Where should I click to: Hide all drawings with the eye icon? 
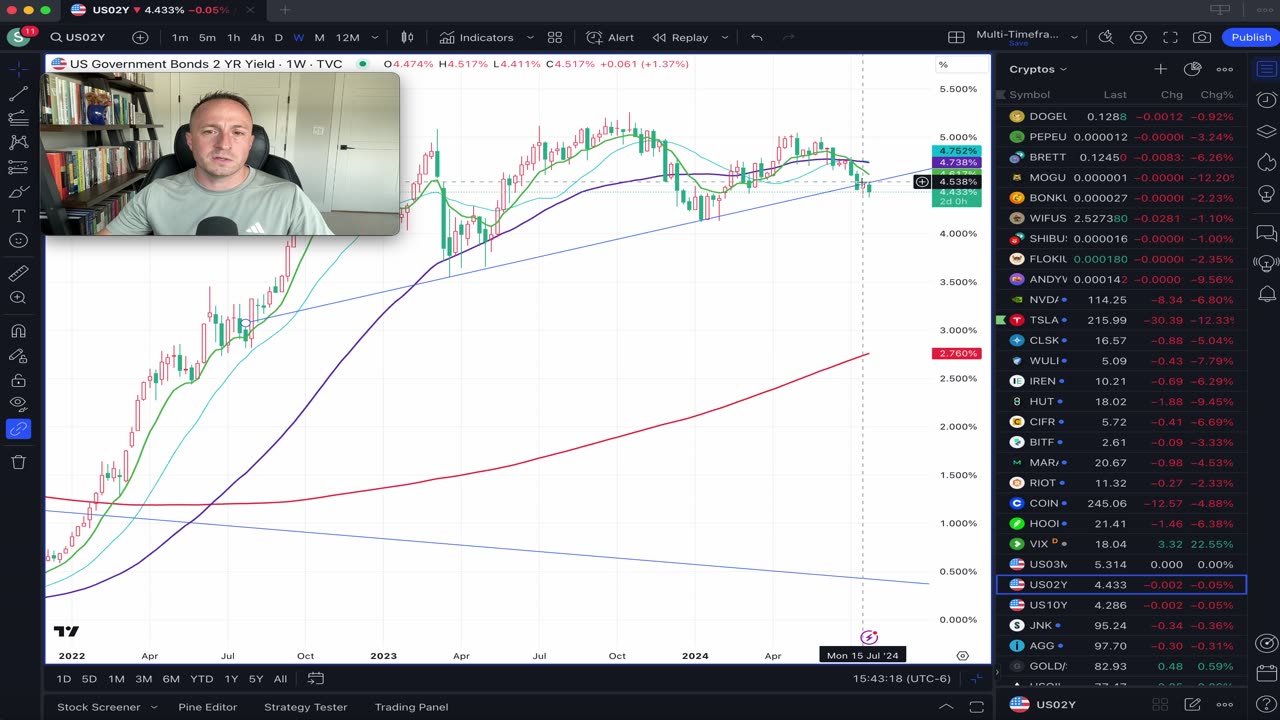coord(18,404)
